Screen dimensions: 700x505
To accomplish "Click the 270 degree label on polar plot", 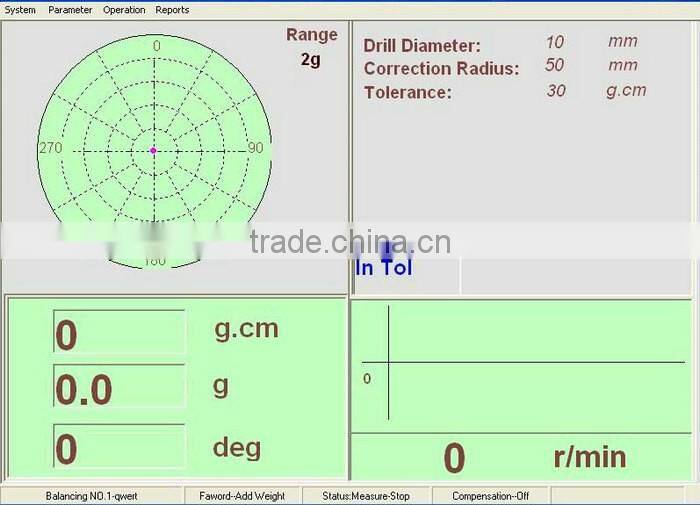I will (50, 148).
